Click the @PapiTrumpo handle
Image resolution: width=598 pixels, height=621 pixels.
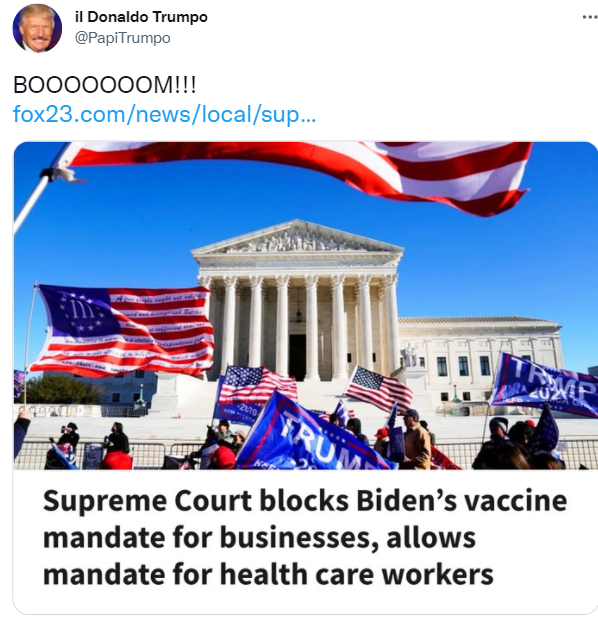(x=122, y=38)
